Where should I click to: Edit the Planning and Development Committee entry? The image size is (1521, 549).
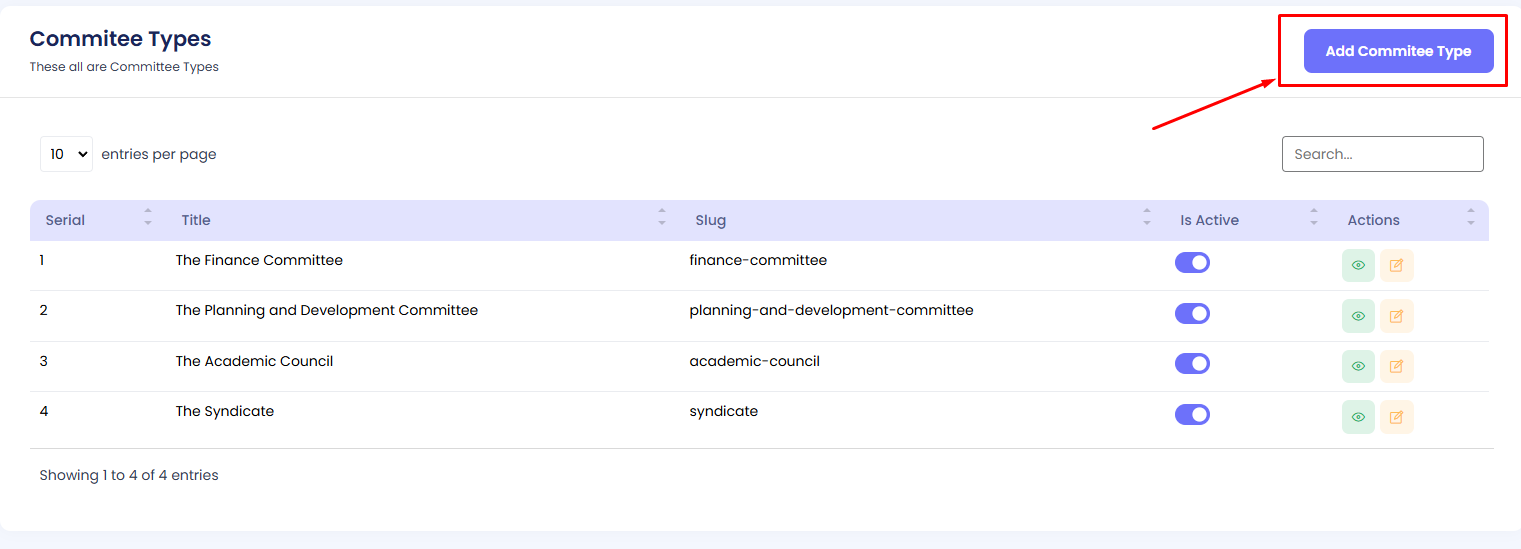tap(1396, 316)
